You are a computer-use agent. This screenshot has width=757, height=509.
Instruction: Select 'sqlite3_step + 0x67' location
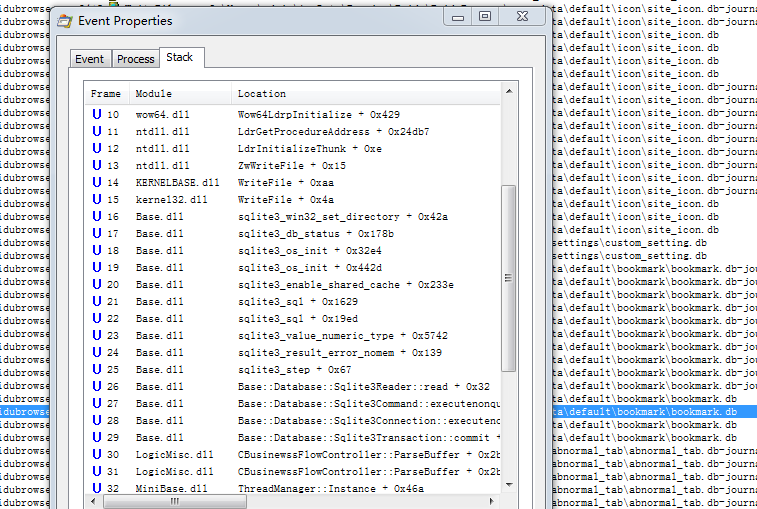(294, 369)
